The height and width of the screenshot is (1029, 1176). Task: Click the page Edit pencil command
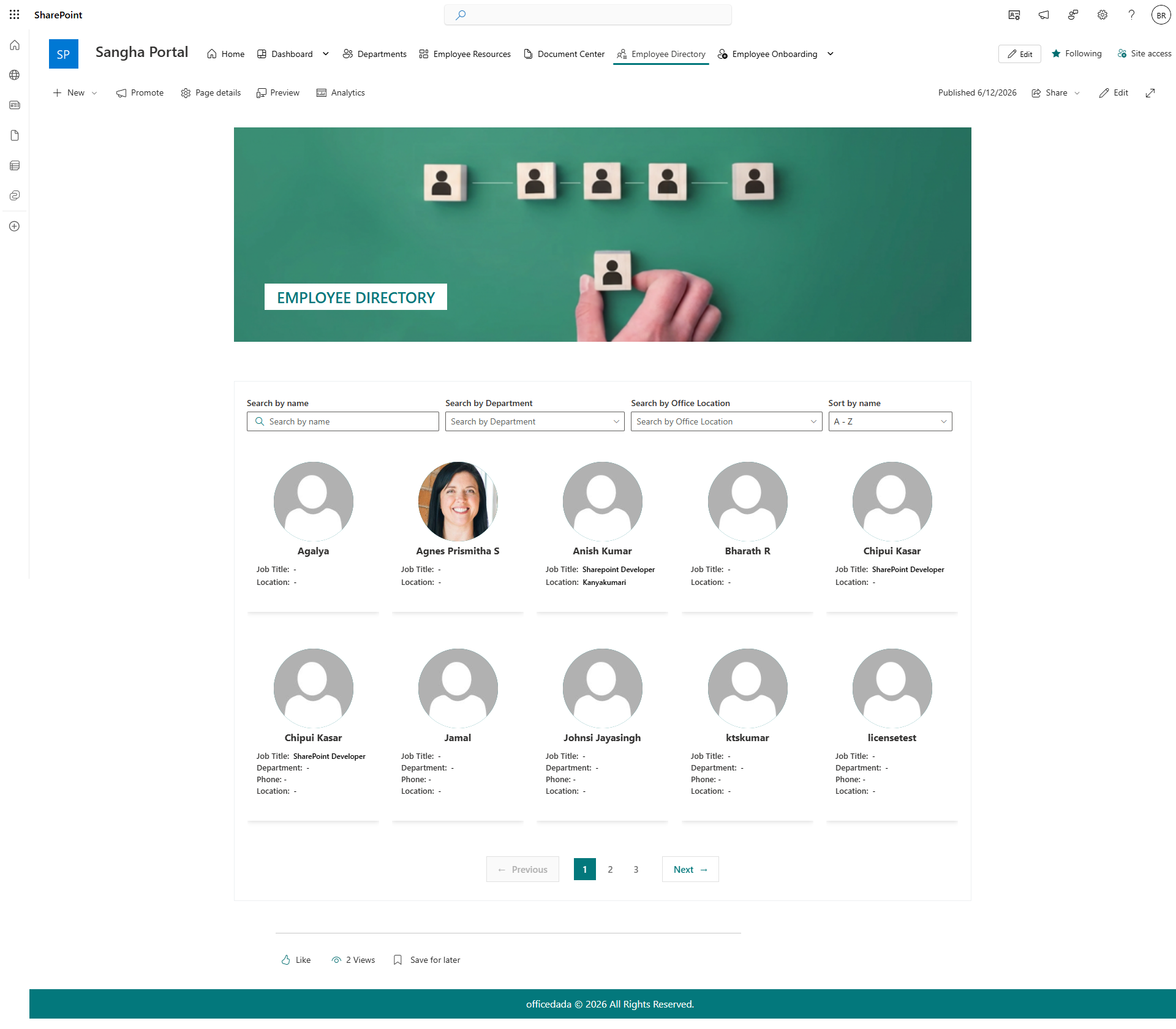pos(1113,93)
